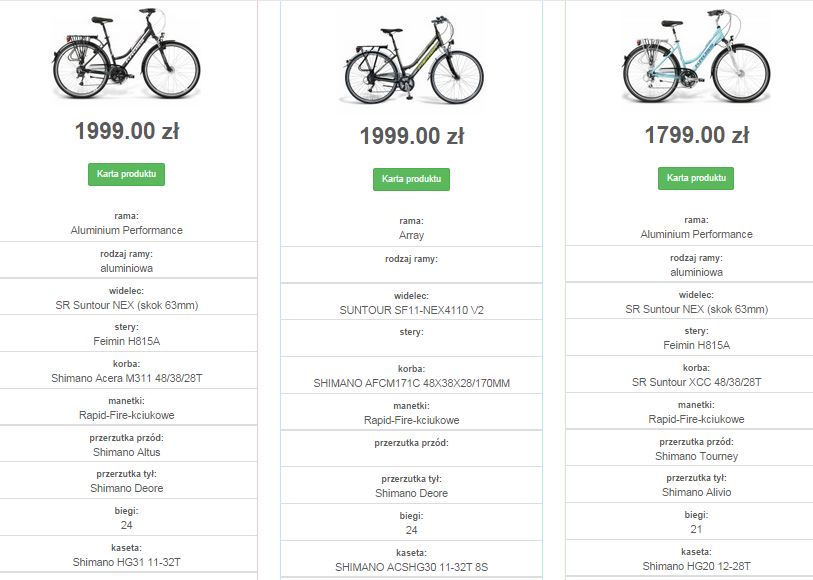Click the SR Suntour XCC 48/38/28T crank value

click(696, 383)
